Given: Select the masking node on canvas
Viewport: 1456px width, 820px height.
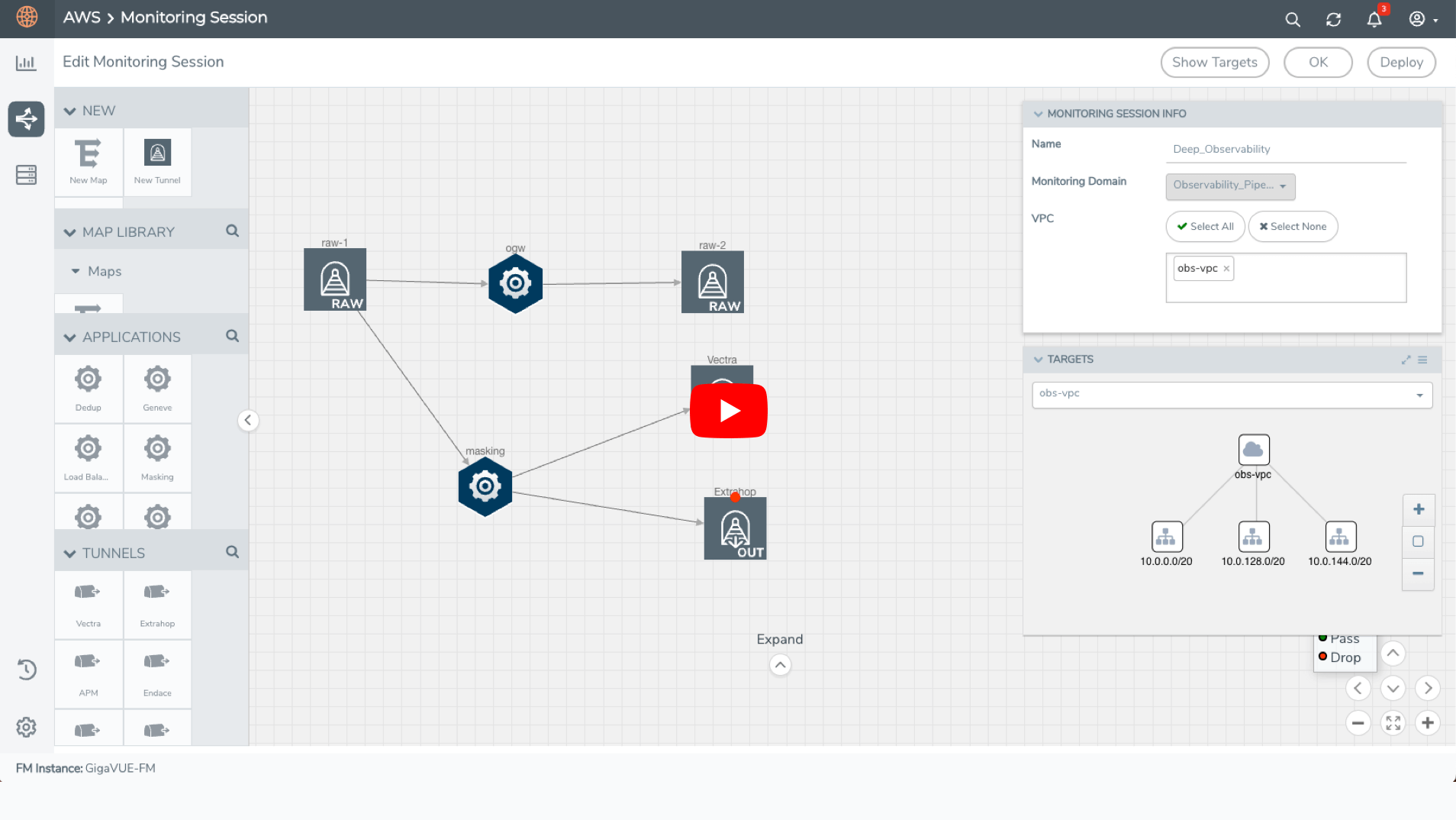Looking at the screenshot, I should coord(485,486).
